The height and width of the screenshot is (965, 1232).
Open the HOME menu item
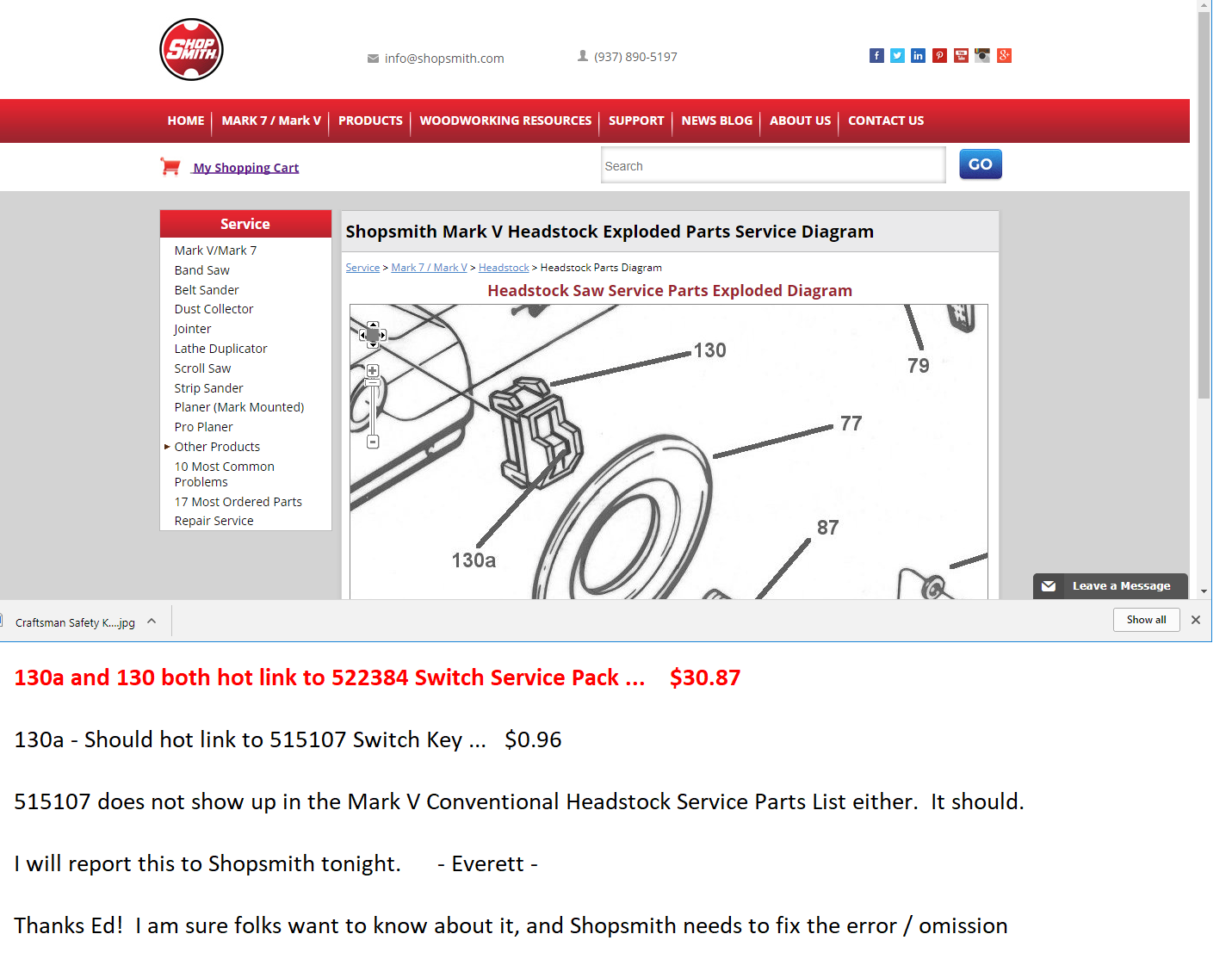[186, 121]
